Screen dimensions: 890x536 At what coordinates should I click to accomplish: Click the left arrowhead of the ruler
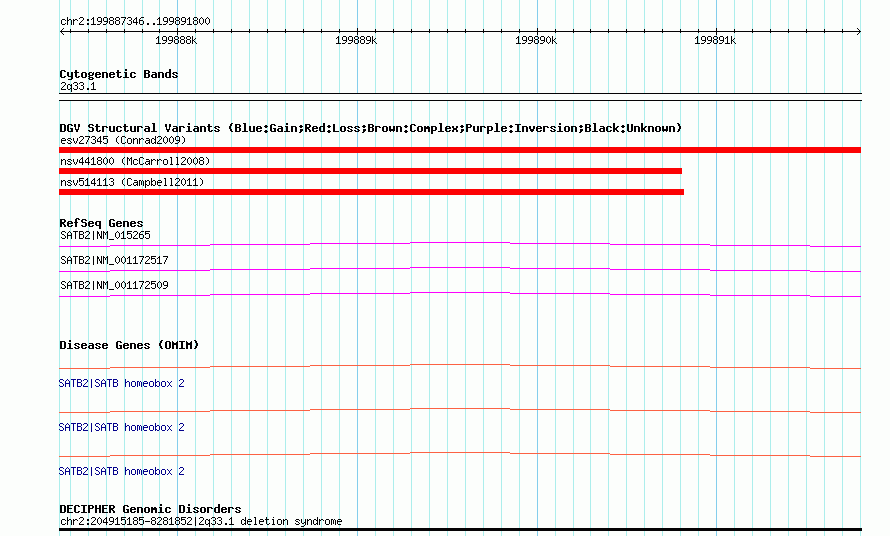62,32
